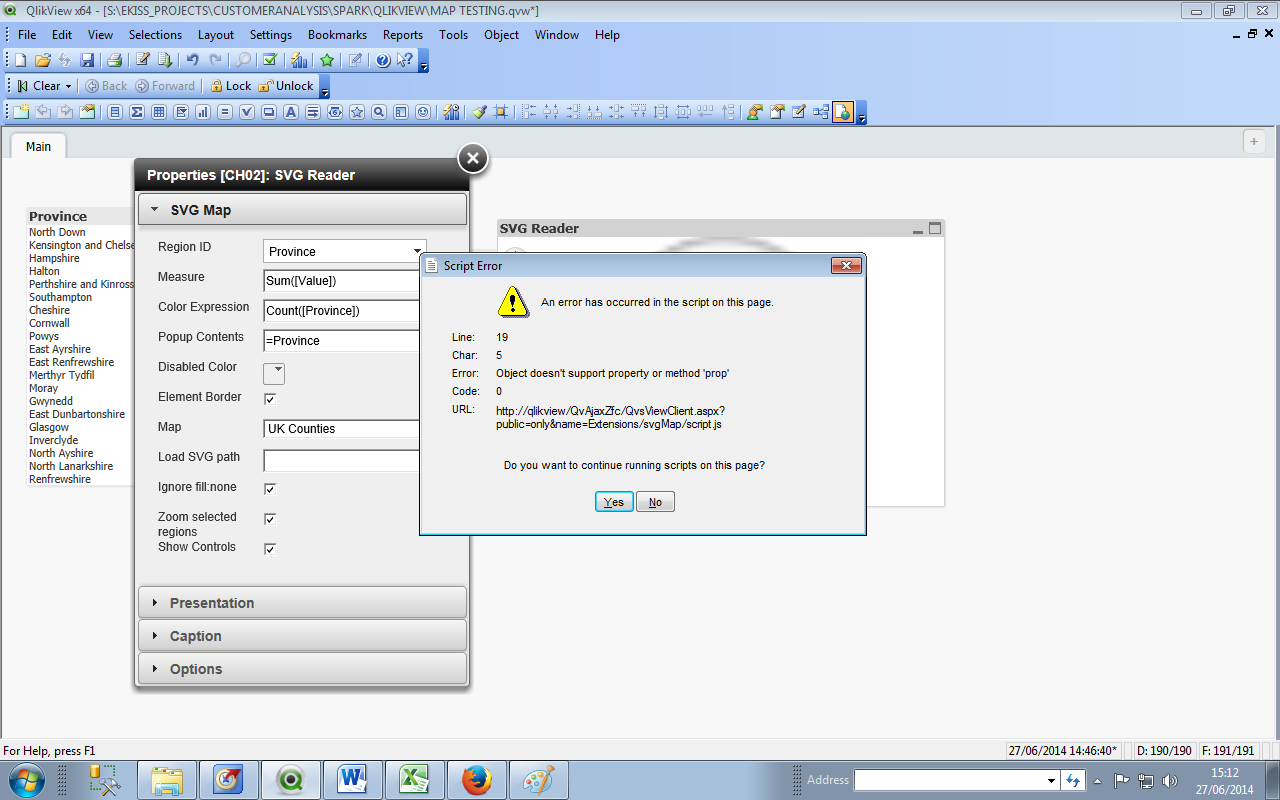The image size is (1280, 800).
Task: Print using the printer toolbar icon
Action: click(114, 60)
